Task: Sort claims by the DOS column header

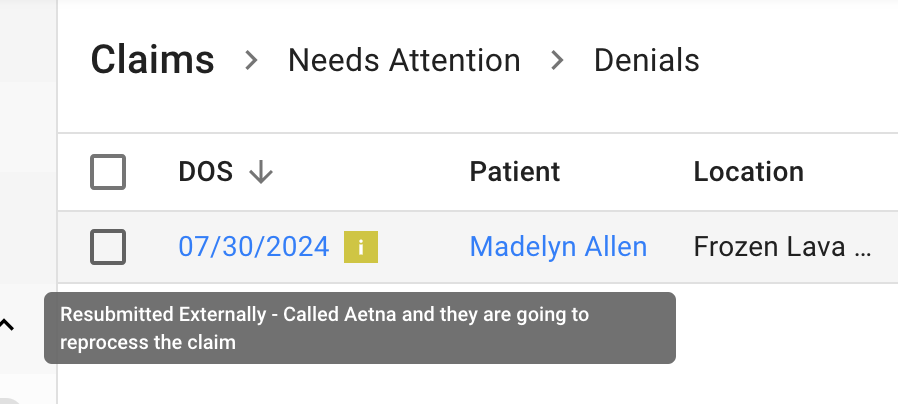Action: (206, 172)
